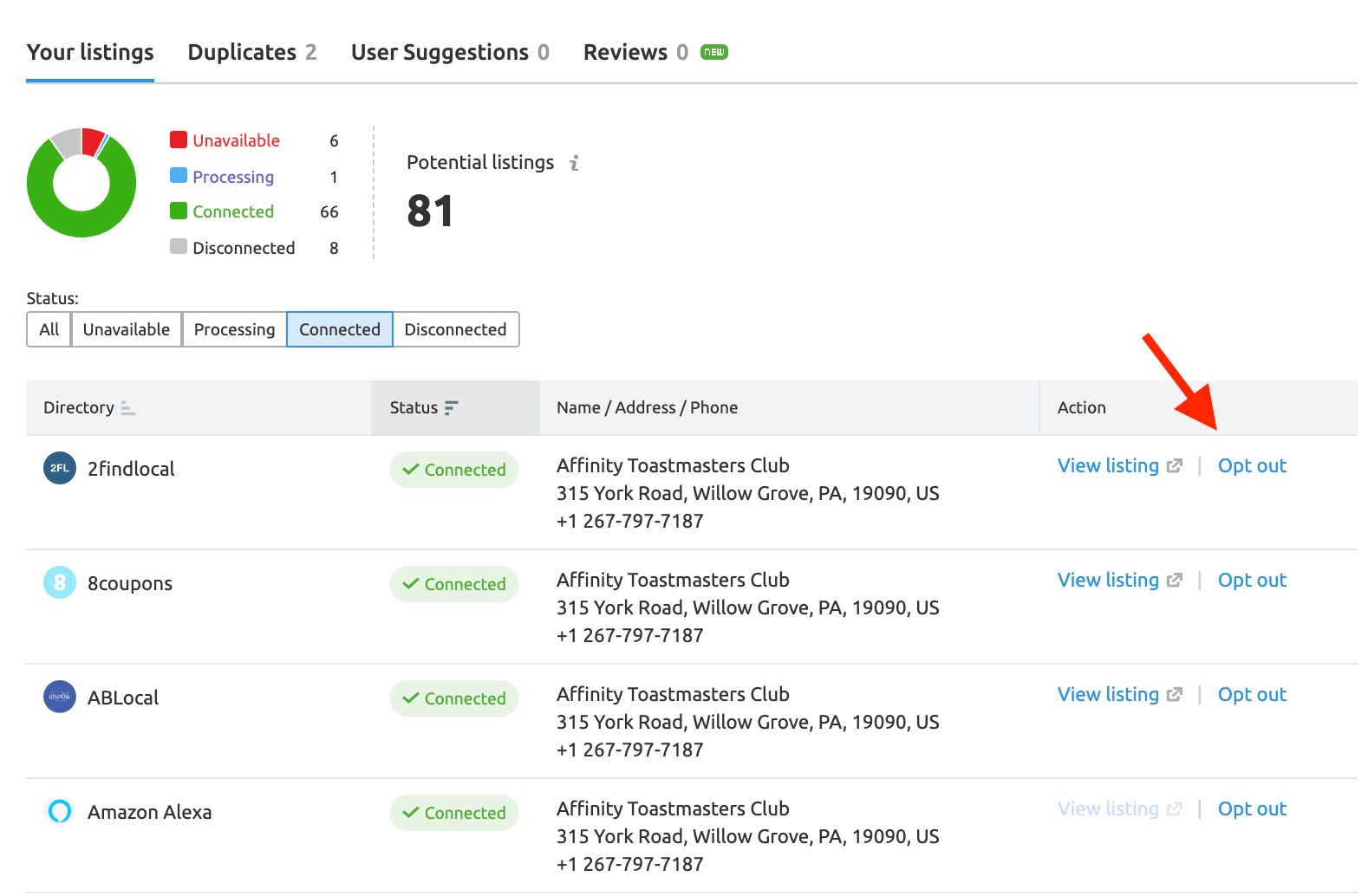1368x896 pixels.
Task: Click external link icon in ABLocal row
Action: pyautogui.click(x=1175, y=694)
